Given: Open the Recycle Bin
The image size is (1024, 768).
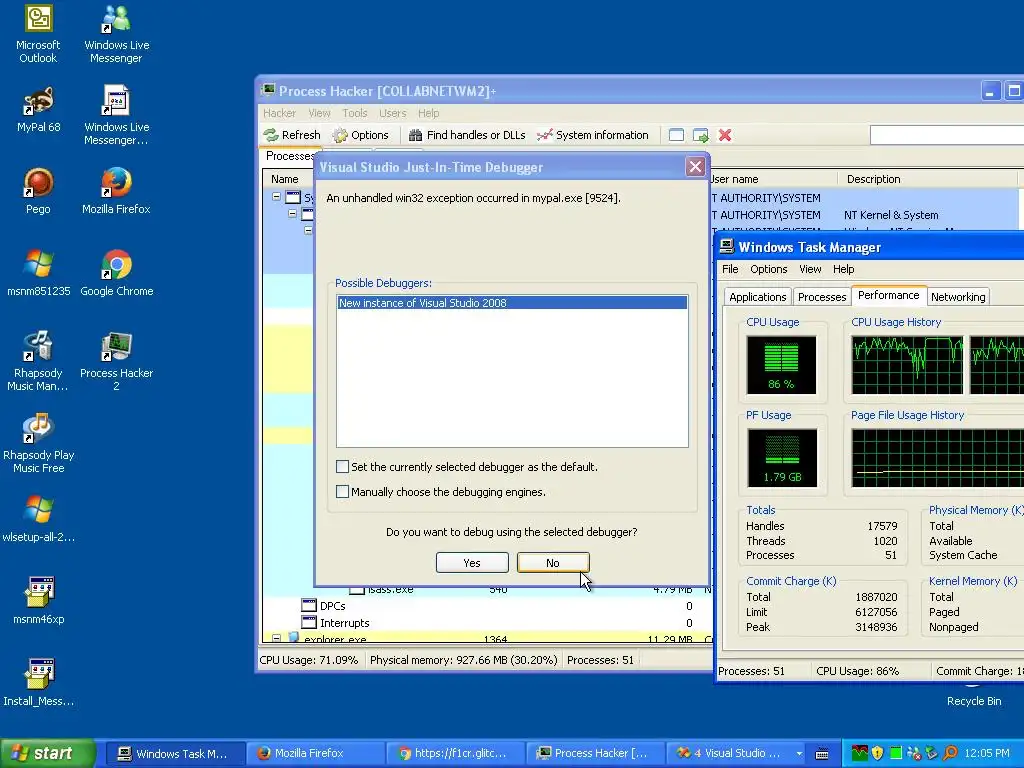Looking at the screenshot, I should pyautogui.click(x=974, y=696).
